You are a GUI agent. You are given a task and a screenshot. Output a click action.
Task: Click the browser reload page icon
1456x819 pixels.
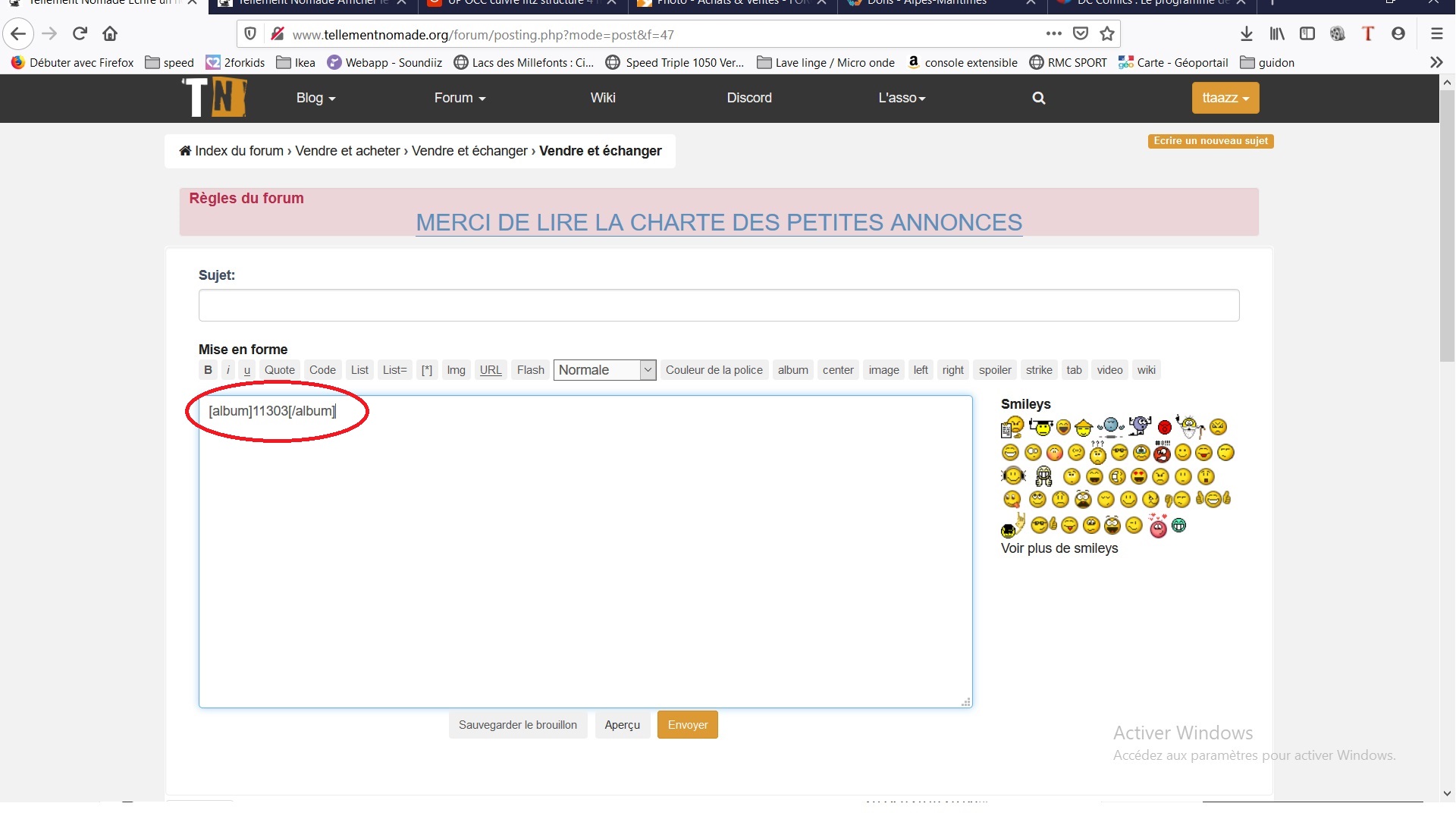pos(80,33)
